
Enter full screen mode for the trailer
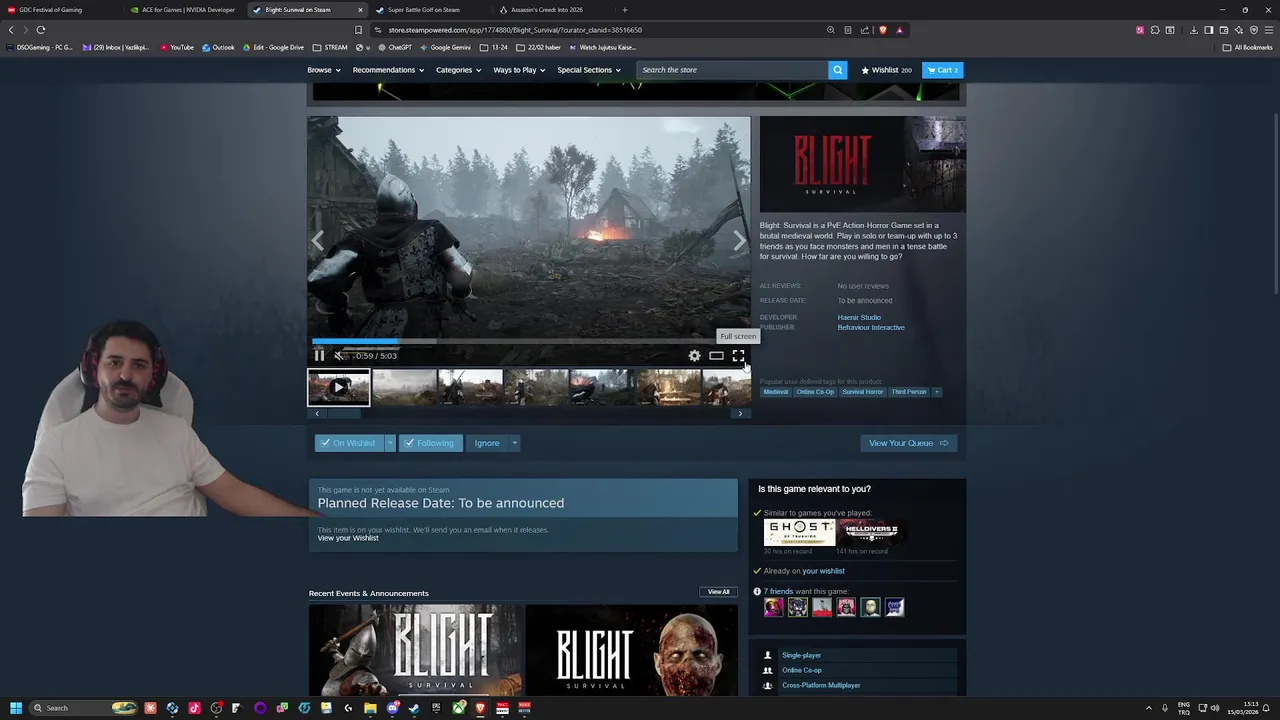tap(738, 355)
